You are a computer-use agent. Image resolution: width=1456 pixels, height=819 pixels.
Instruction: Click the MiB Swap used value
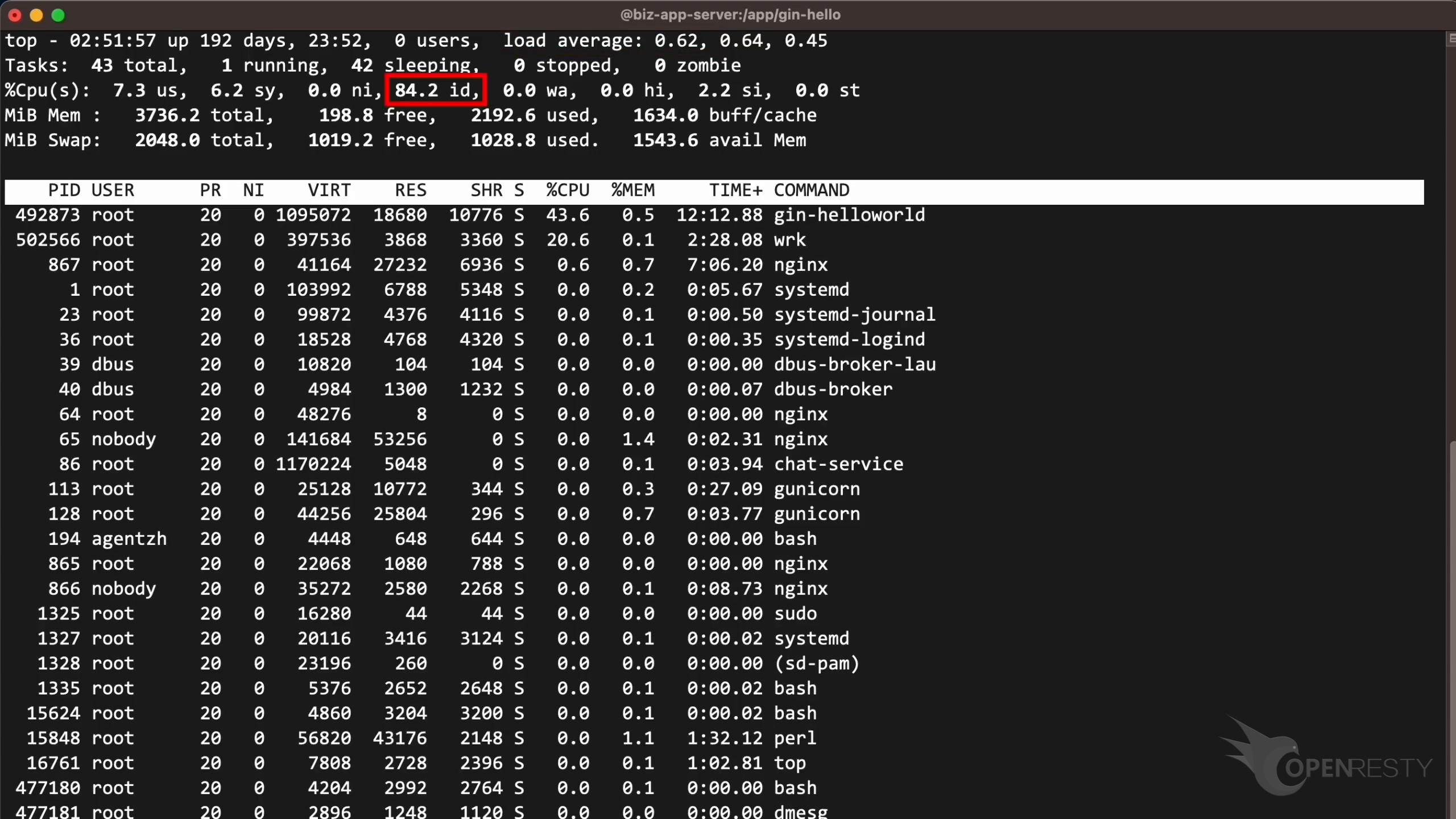point(503,140)
